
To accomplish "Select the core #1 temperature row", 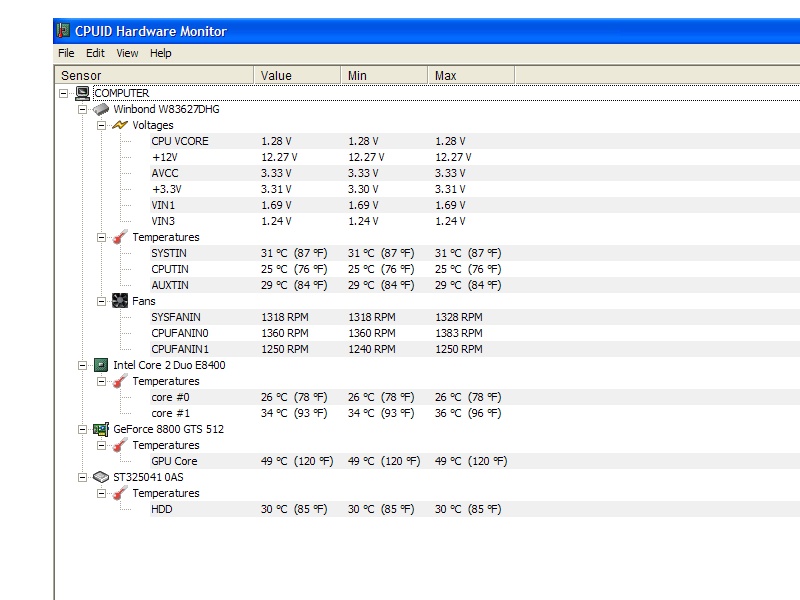I will tap(474, 413).
